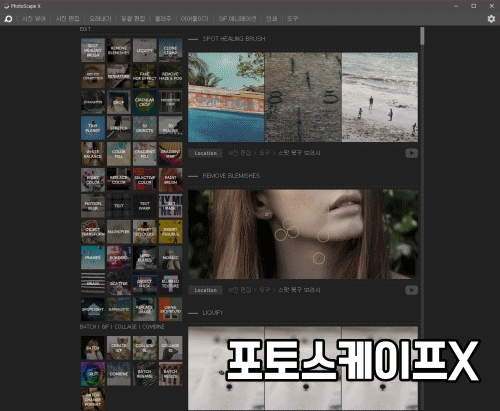Select the Spotlight tile
The image size is (500, 411).
[93, 309]
